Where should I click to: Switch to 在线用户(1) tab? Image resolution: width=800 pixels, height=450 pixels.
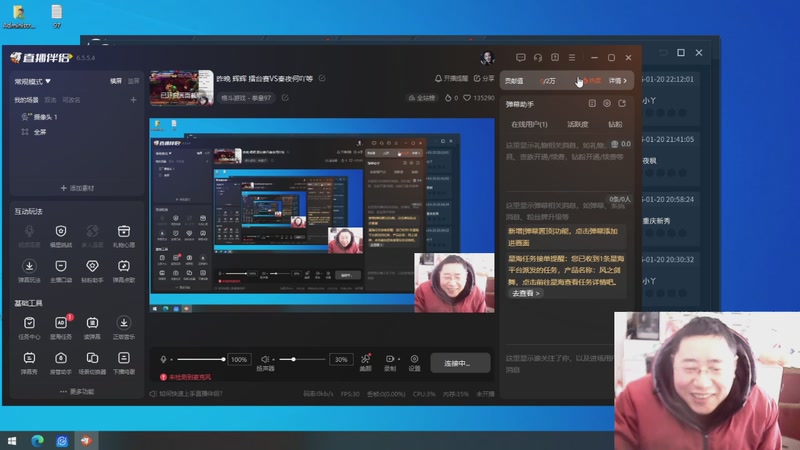point(529,124)
